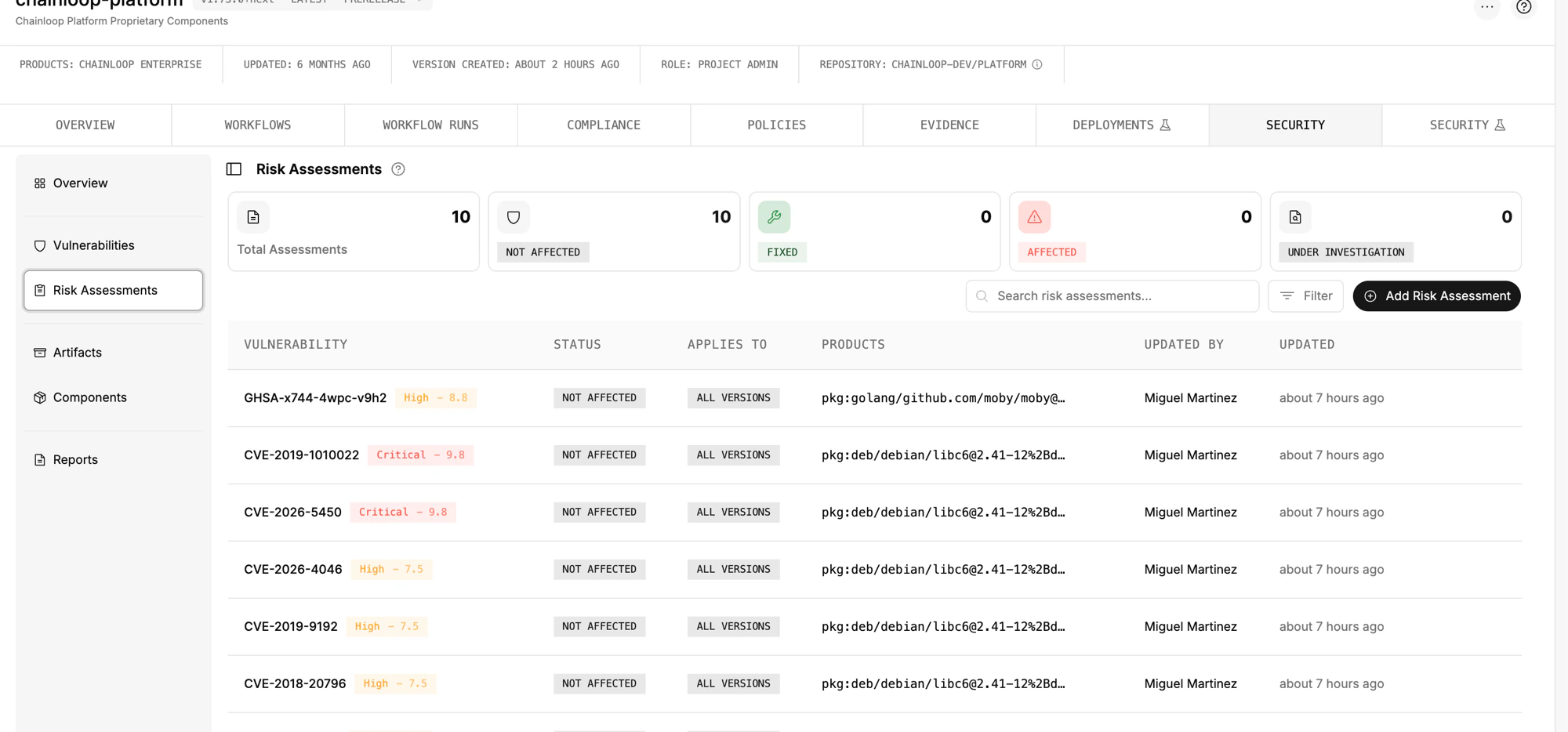The image size is (1568, 732).
Task: Click the Search risk assessments input field
Action: (1112, 296)
